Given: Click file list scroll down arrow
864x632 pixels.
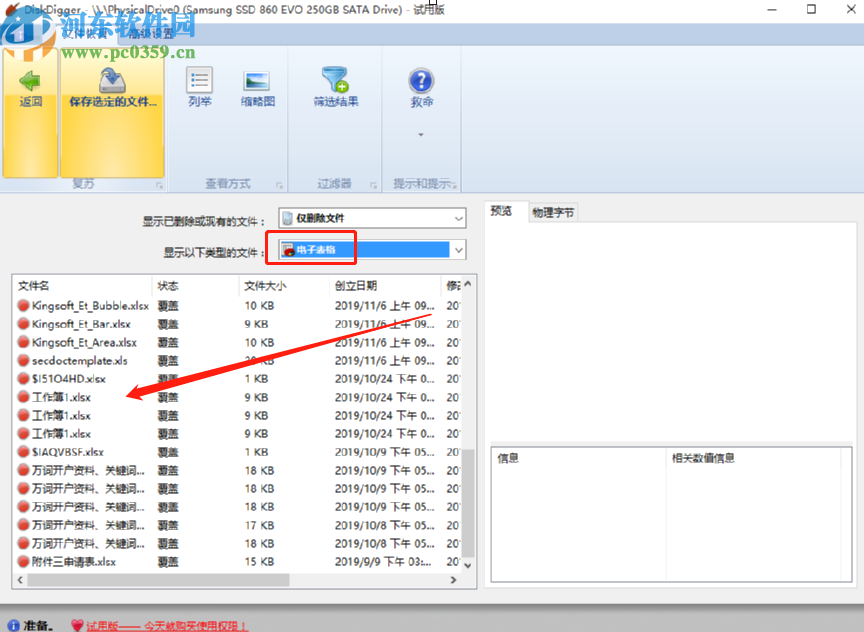Looking at the screenshot, I should click(468, 565).
